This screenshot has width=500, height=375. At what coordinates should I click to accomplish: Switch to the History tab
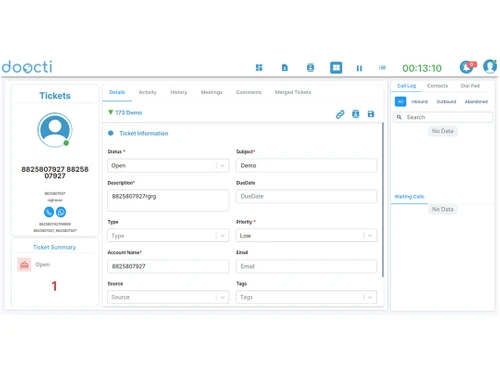(179, 92)
